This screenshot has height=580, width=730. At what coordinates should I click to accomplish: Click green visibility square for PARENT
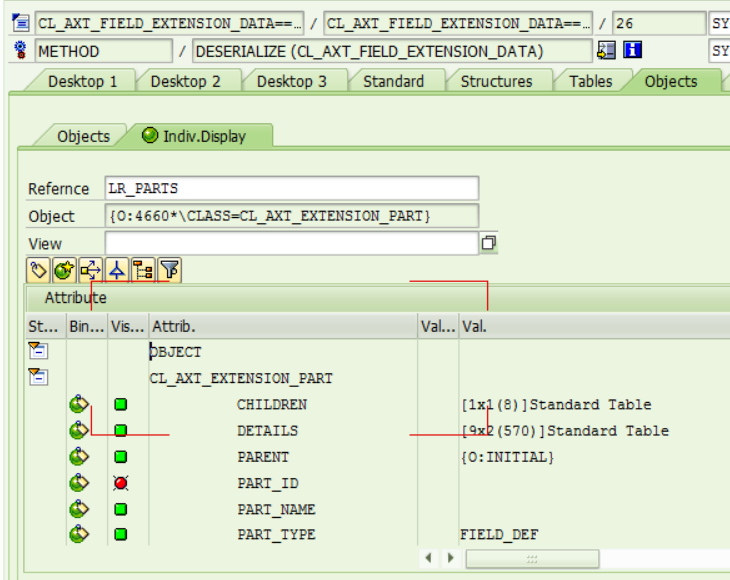coord(121,457)
